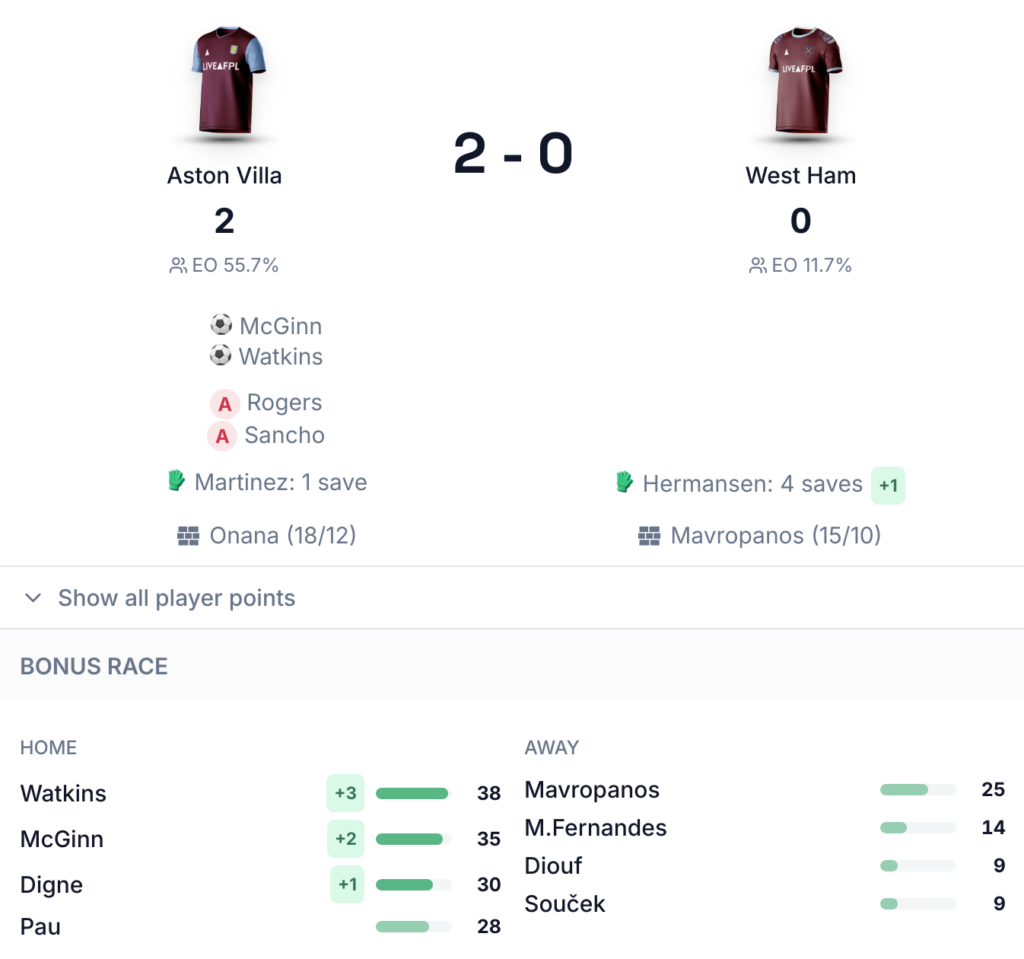Click the glove icon beside Martinez
1024x959 pixels.
click(x=177, y=482)
